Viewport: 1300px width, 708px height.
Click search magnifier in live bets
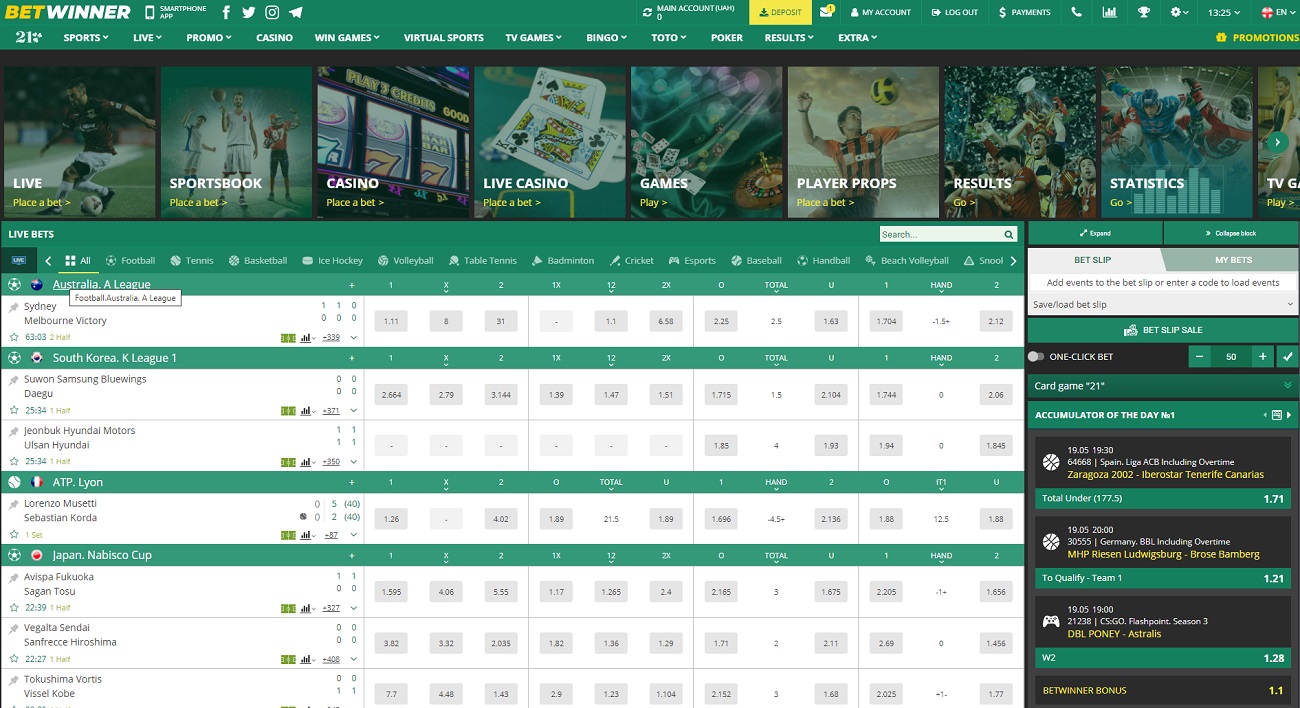1009,234
